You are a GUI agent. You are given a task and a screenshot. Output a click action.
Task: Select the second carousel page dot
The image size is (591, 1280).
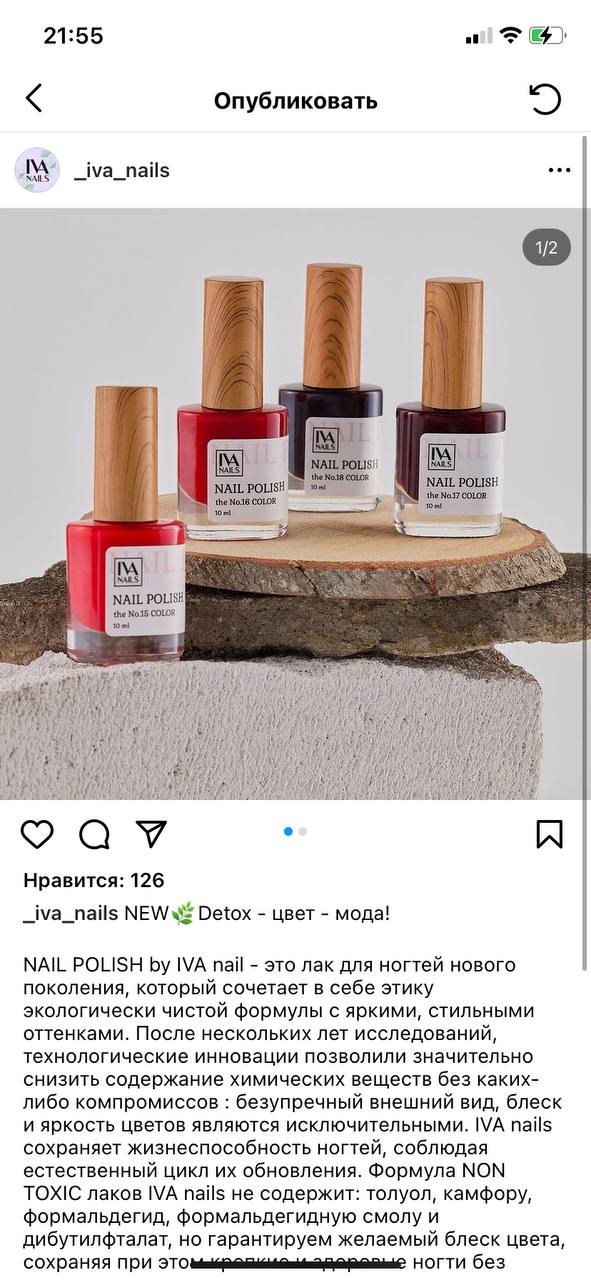pyautogui.click(x=303, y=831)
